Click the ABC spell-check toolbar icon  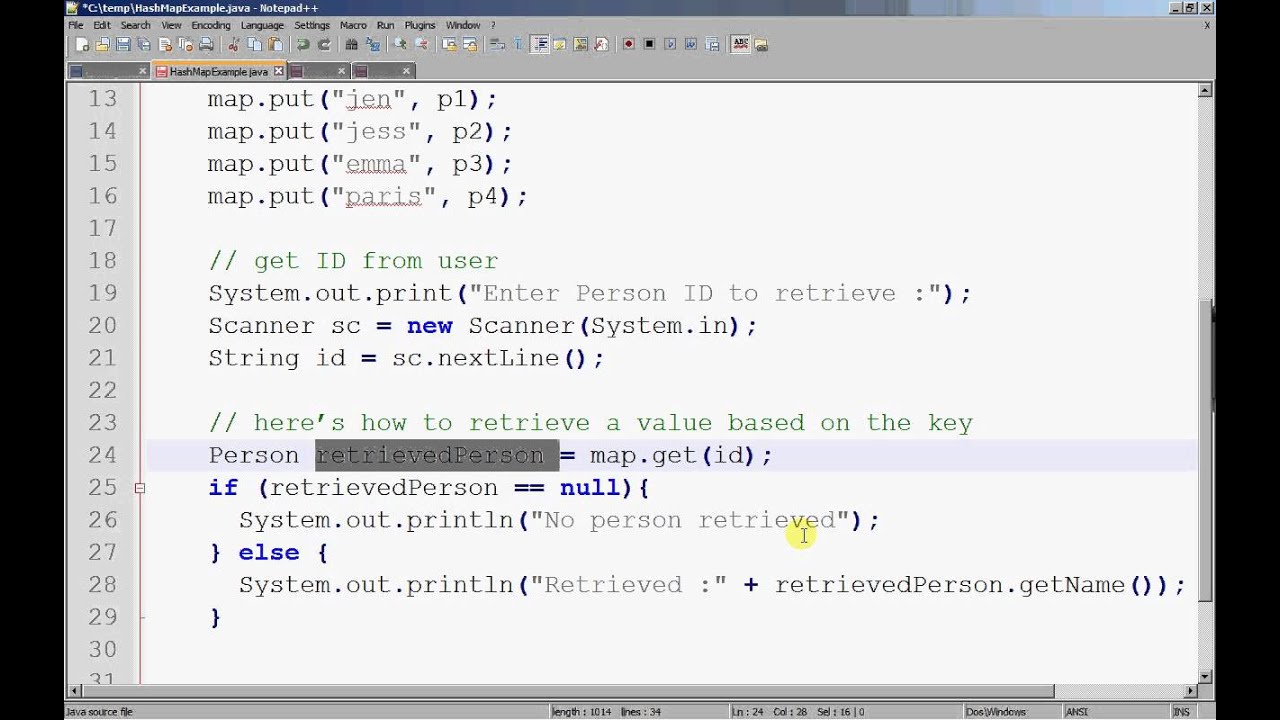coord(740,44)
